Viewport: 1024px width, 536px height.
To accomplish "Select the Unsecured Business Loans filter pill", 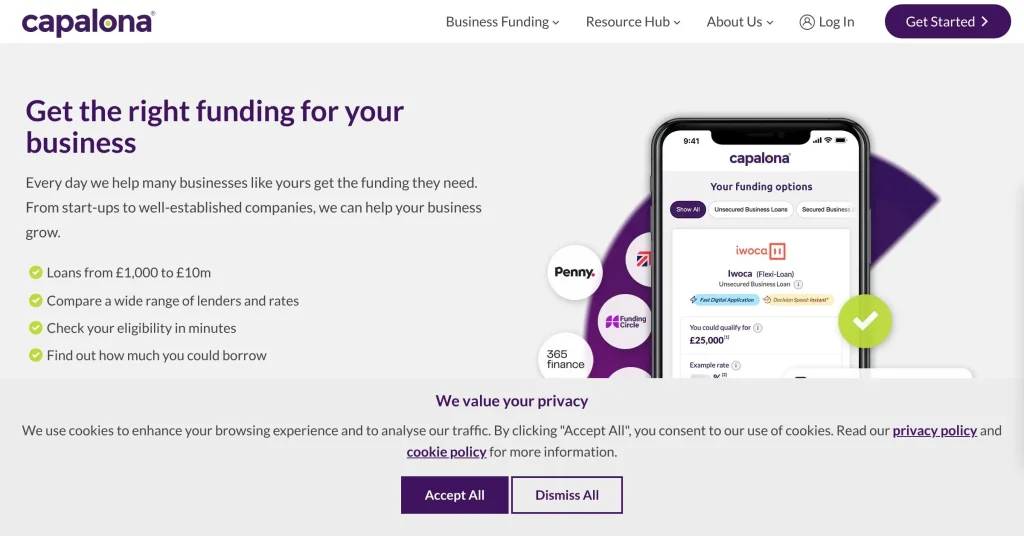I will point(752,210).
